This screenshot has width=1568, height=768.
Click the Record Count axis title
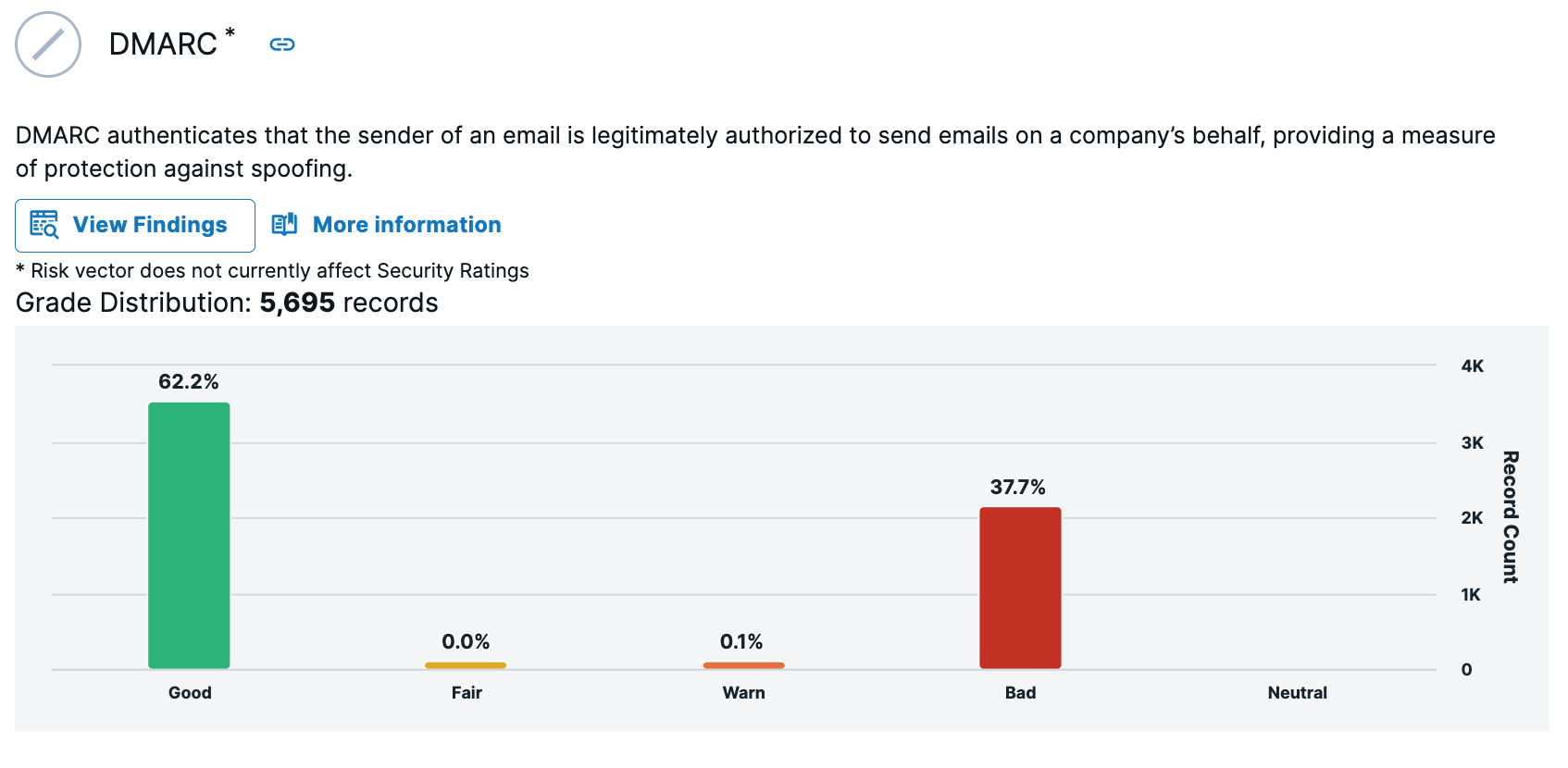[1510, 516]
